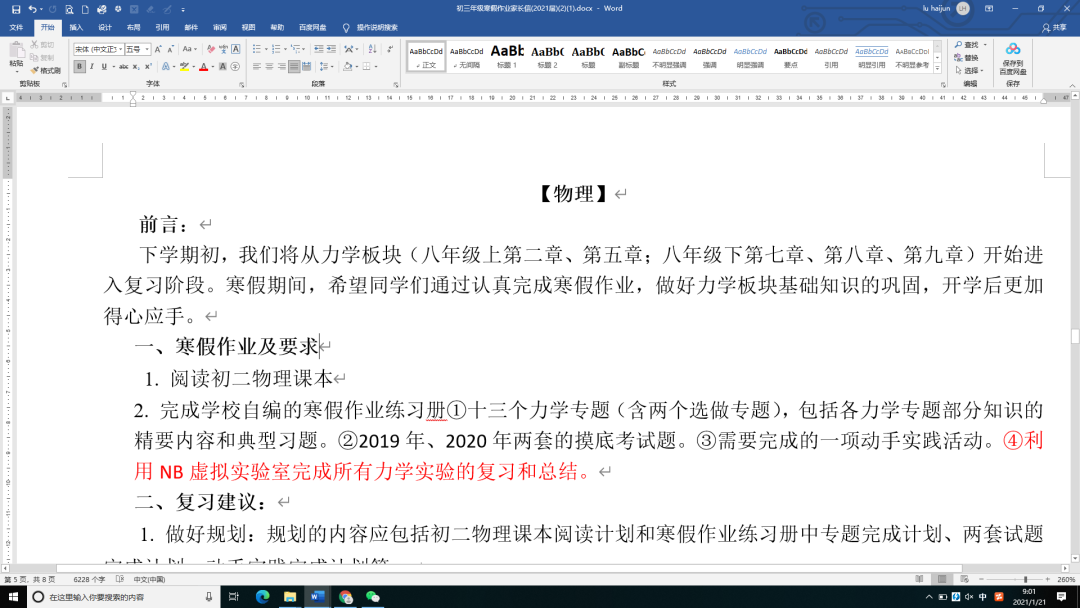
Task: Apply yellow text highlight color
Action: tap(184, 67)
